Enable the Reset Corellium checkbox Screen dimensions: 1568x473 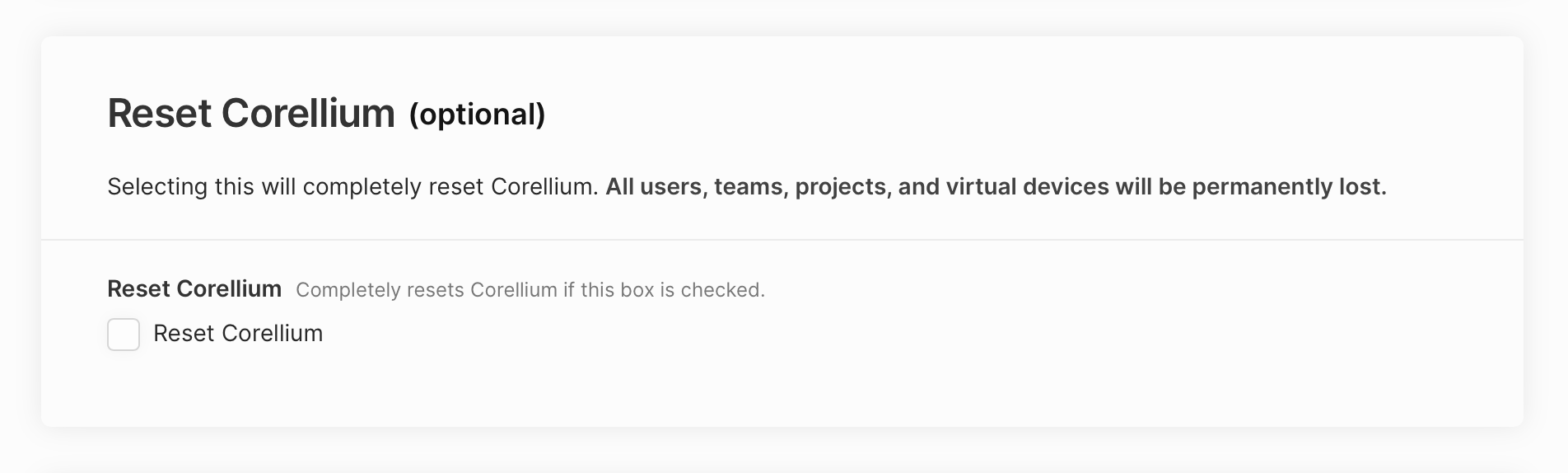point(124,335)
